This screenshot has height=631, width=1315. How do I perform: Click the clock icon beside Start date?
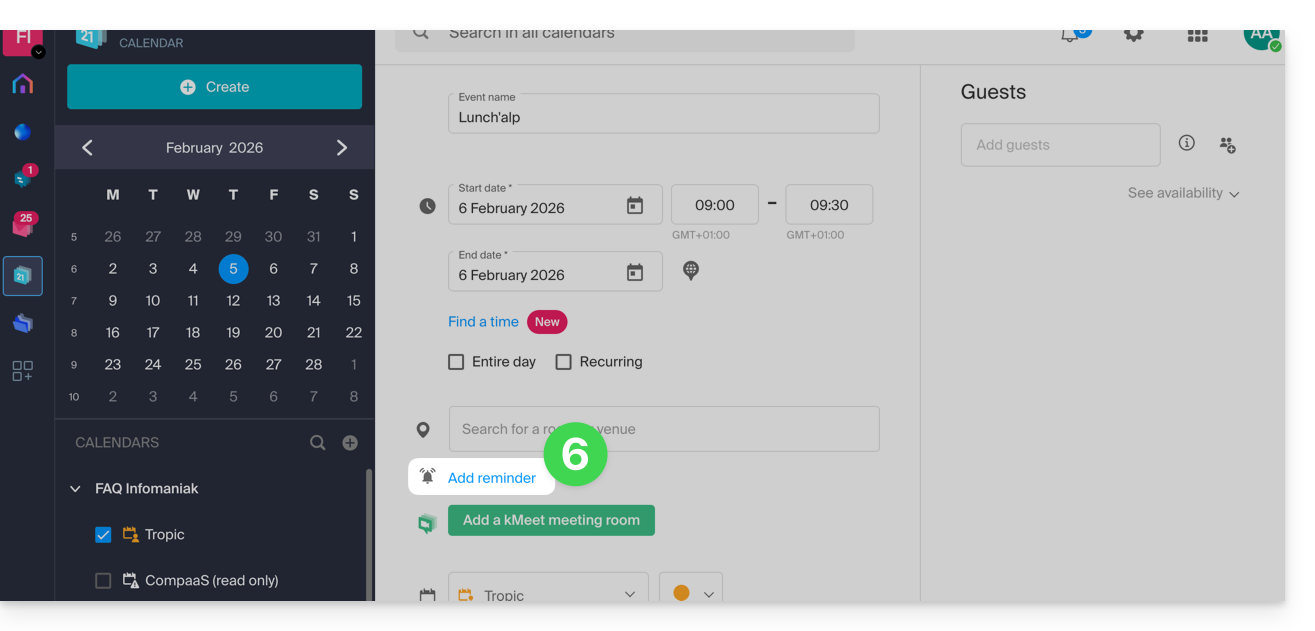(x=427, y=206)
